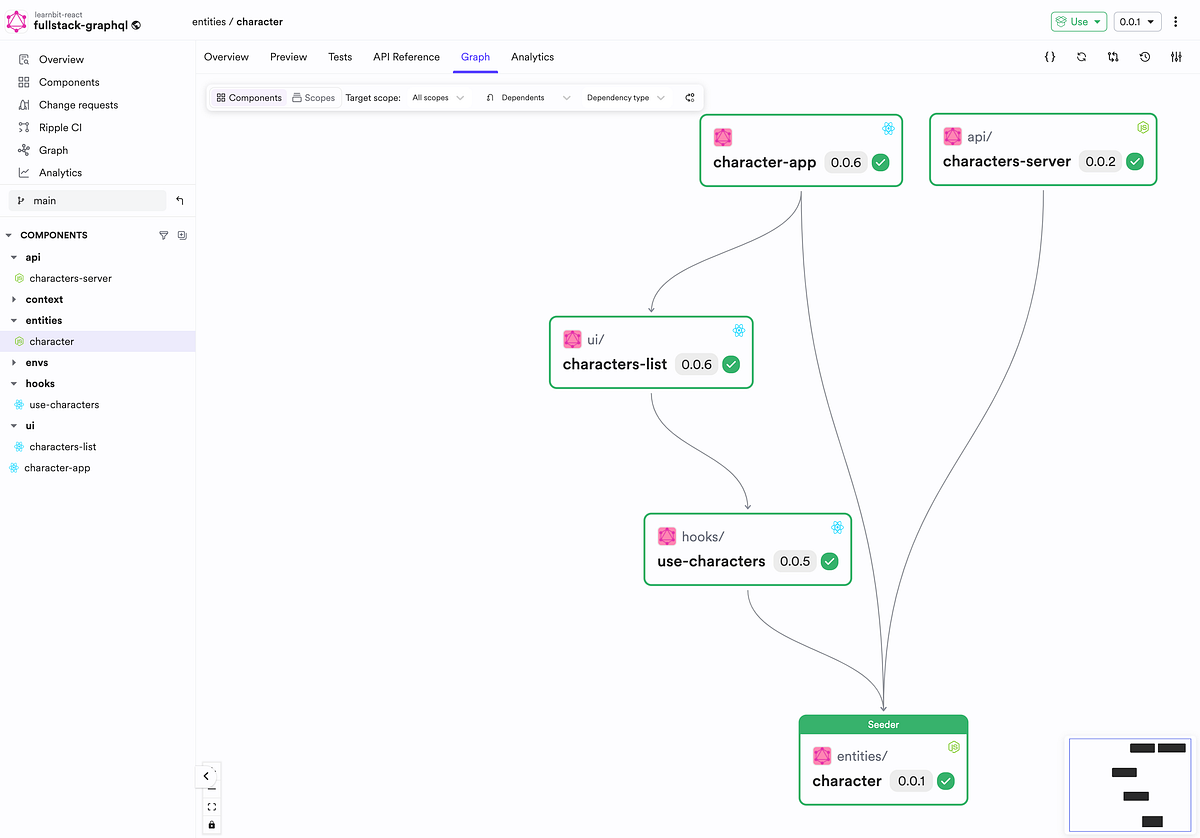Click the filter icon next to COMPONENTS
Viewport: 1200px width, 838px height.
click(163, 235)
